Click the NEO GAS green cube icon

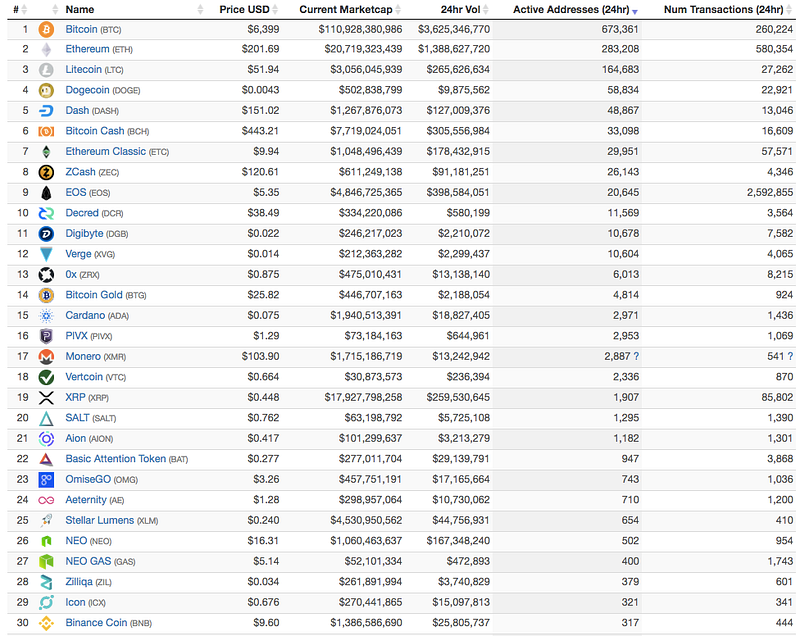tap(46, 562)
